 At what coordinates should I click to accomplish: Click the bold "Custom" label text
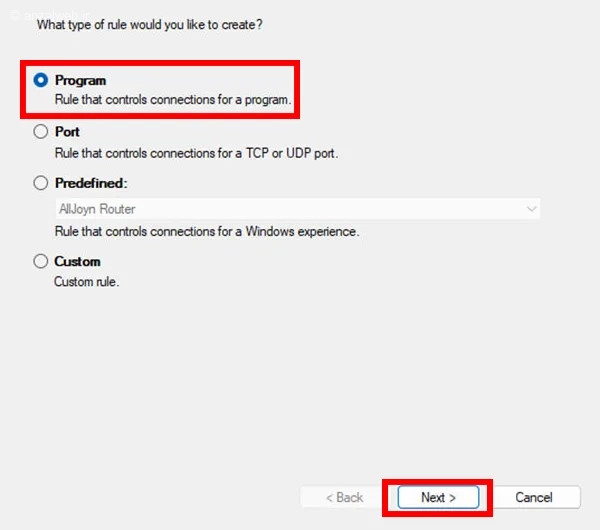pos(77,261)
